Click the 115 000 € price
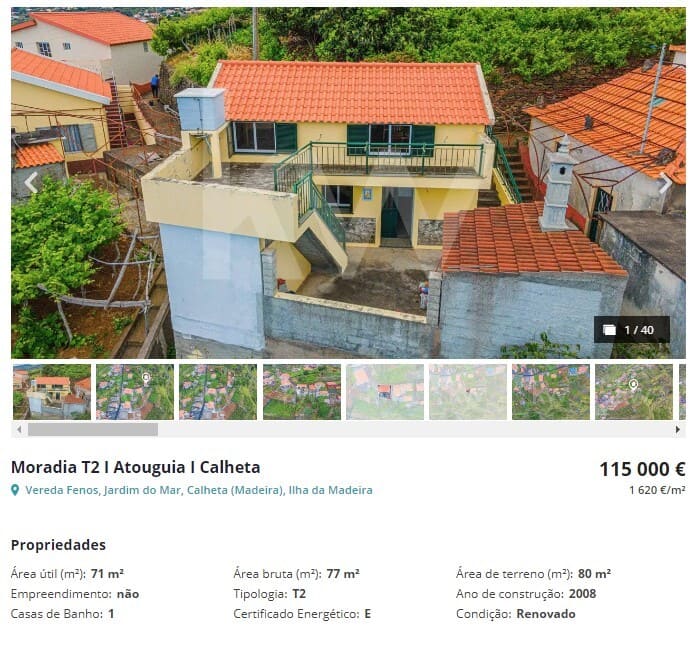 click(642, 469)
